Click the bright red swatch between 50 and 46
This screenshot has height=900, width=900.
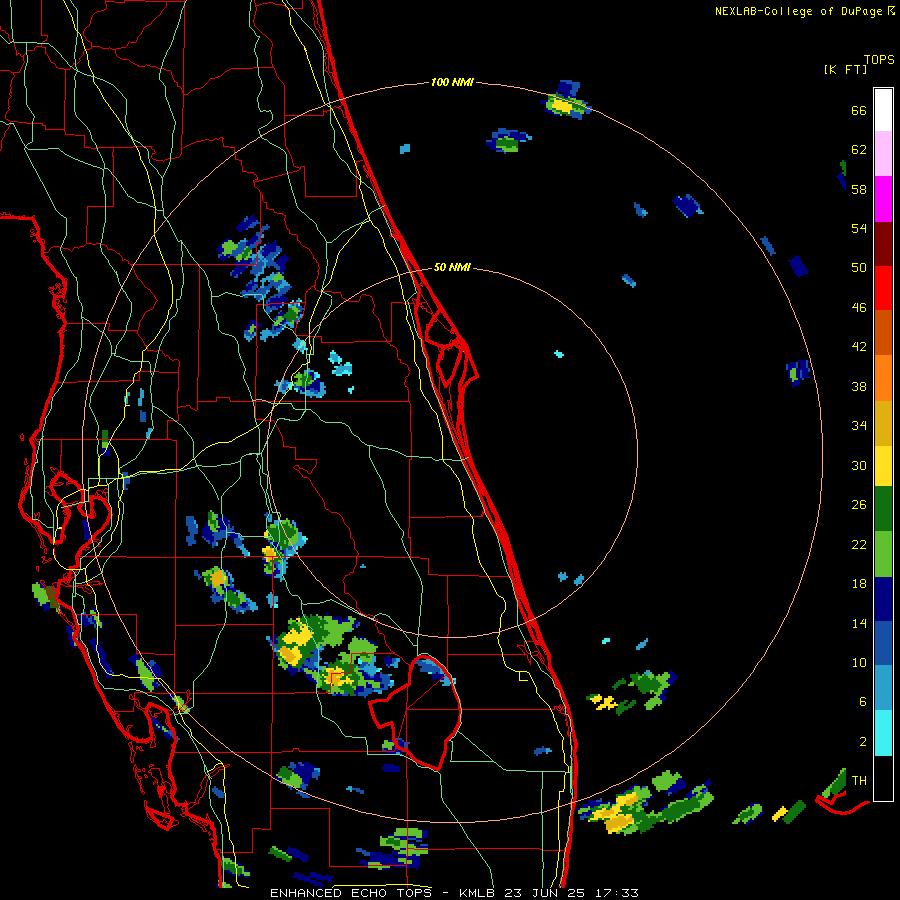tap(883, 288)
